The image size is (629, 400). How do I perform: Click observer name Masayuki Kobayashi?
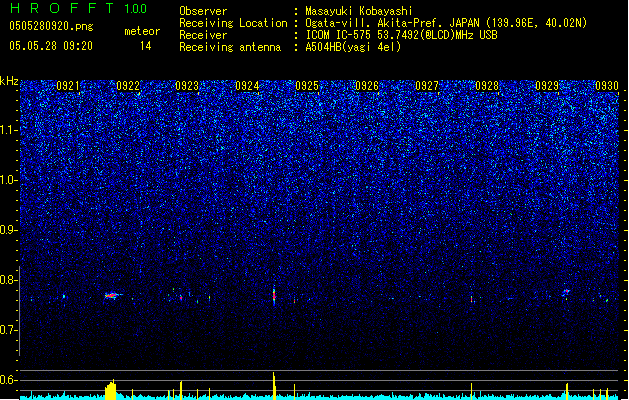click(359, 11)
